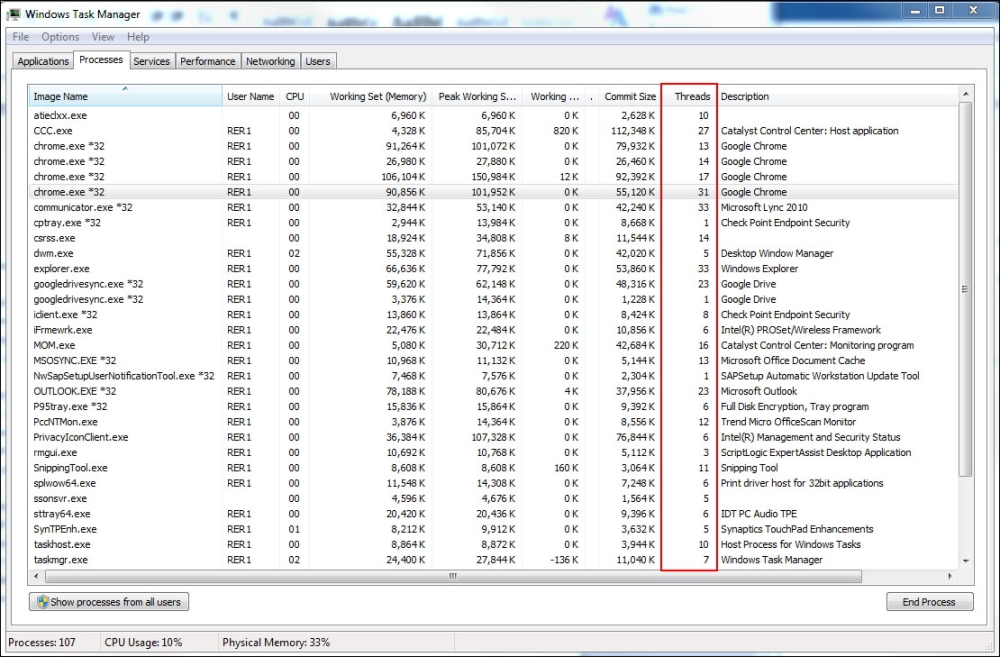Open the Help menu
Screen dimensions: 1000x657
click(138, 37)
